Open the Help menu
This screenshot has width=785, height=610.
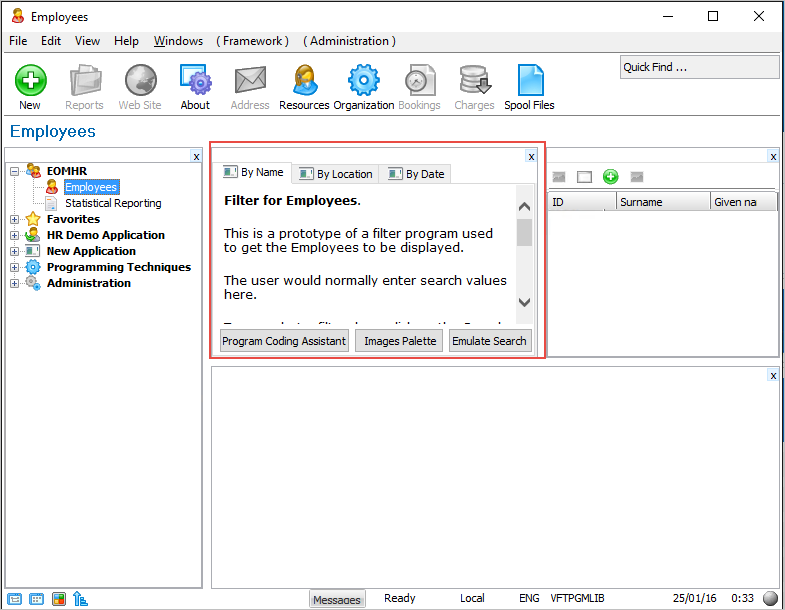(x=126, y=41)
